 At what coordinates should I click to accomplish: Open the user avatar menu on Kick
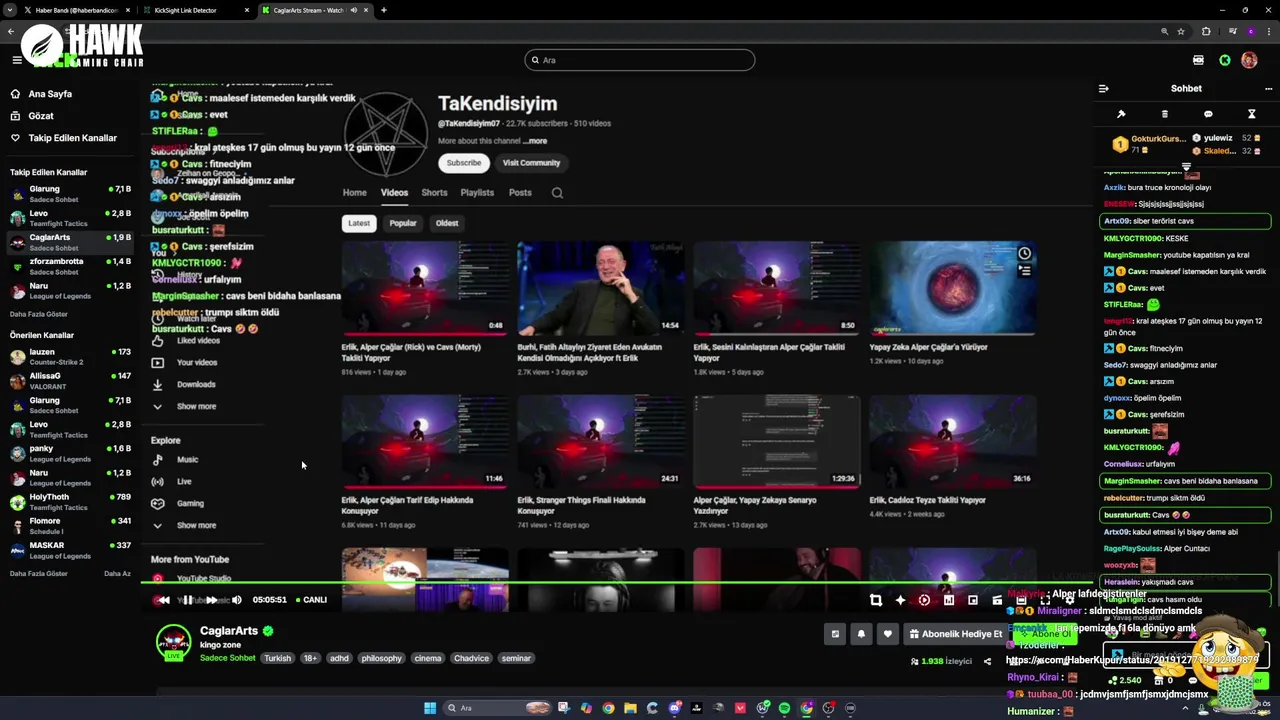click(1249, 60)
